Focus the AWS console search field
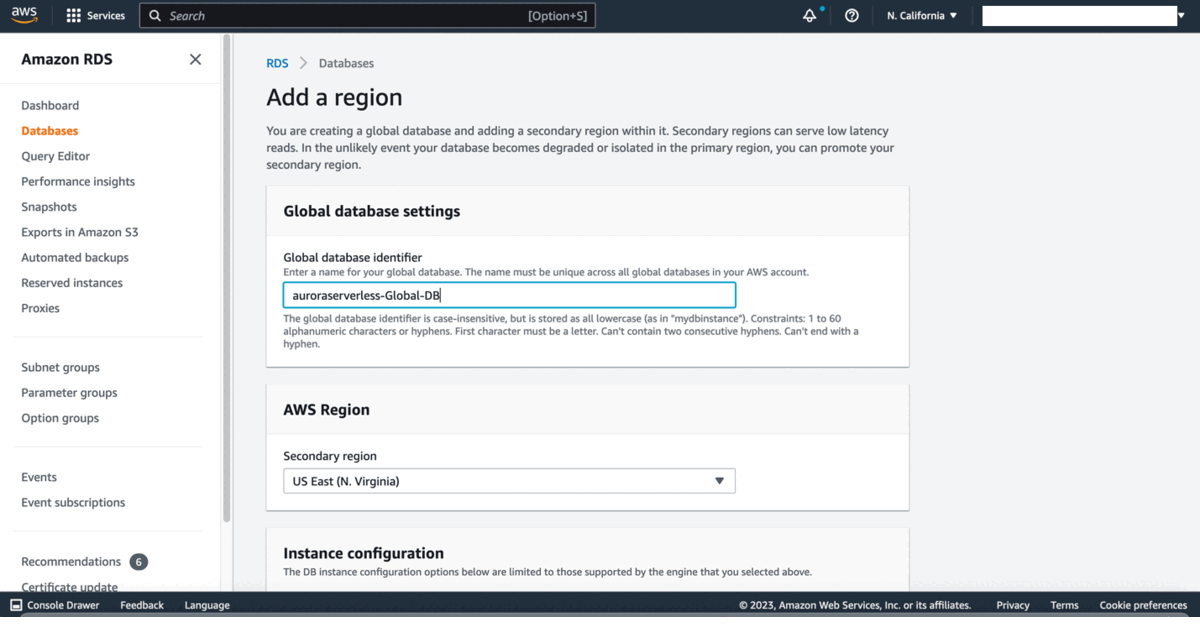Screen dimensions: 1200x624 click(x=367, y=16)
